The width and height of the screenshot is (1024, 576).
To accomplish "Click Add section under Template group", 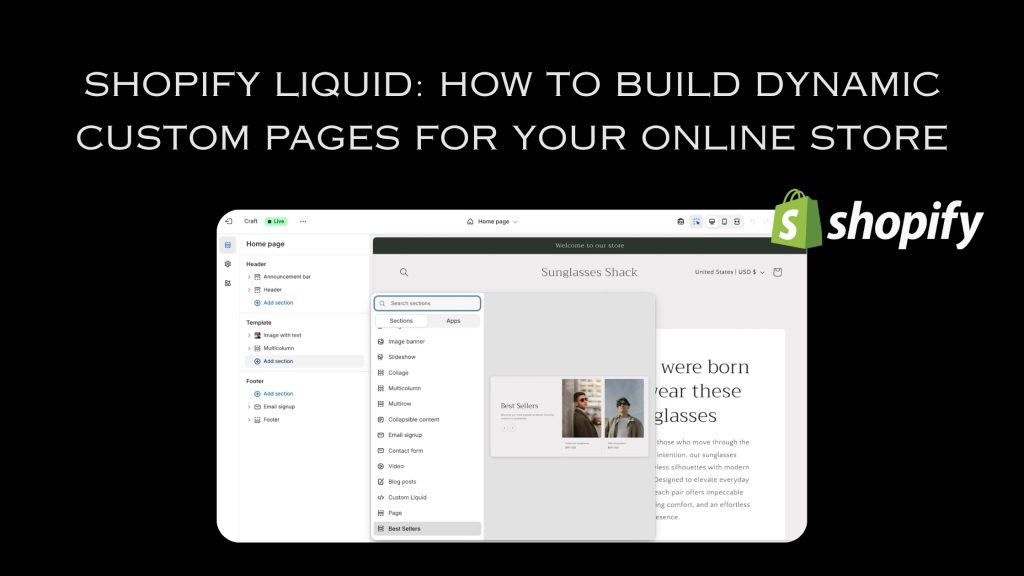I will point(304,361).
